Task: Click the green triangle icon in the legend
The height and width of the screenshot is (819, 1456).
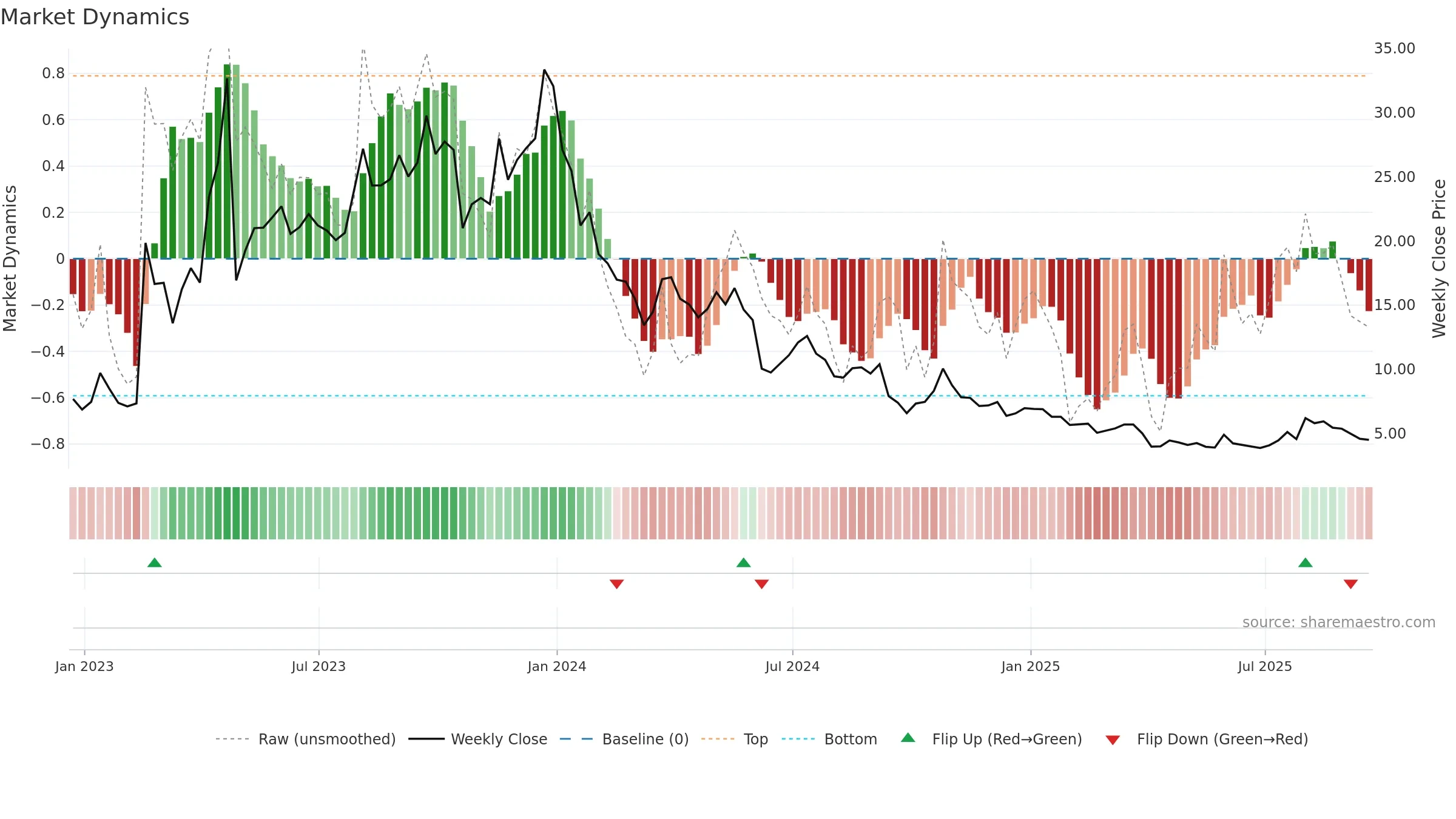Action: (908, 738)
